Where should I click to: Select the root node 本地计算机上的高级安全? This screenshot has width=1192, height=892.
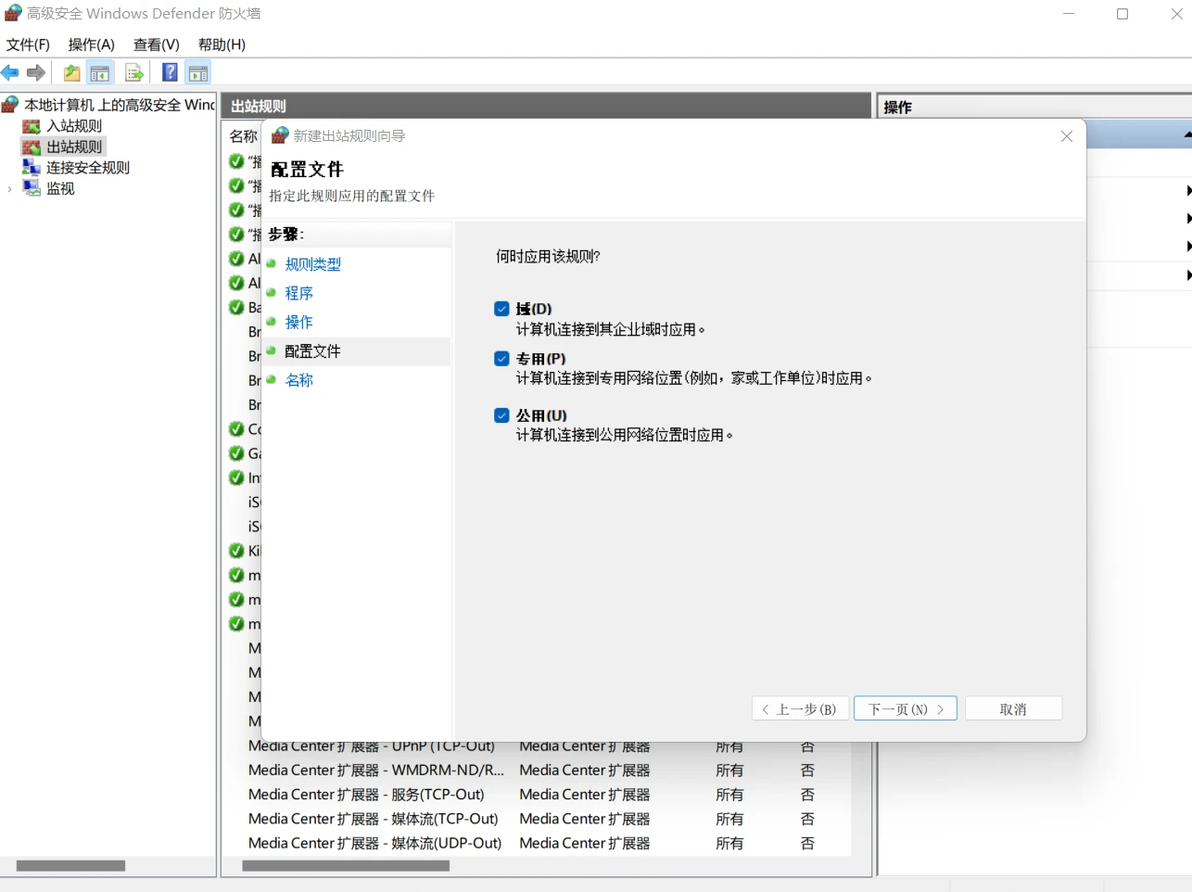[x=119, y=104]
